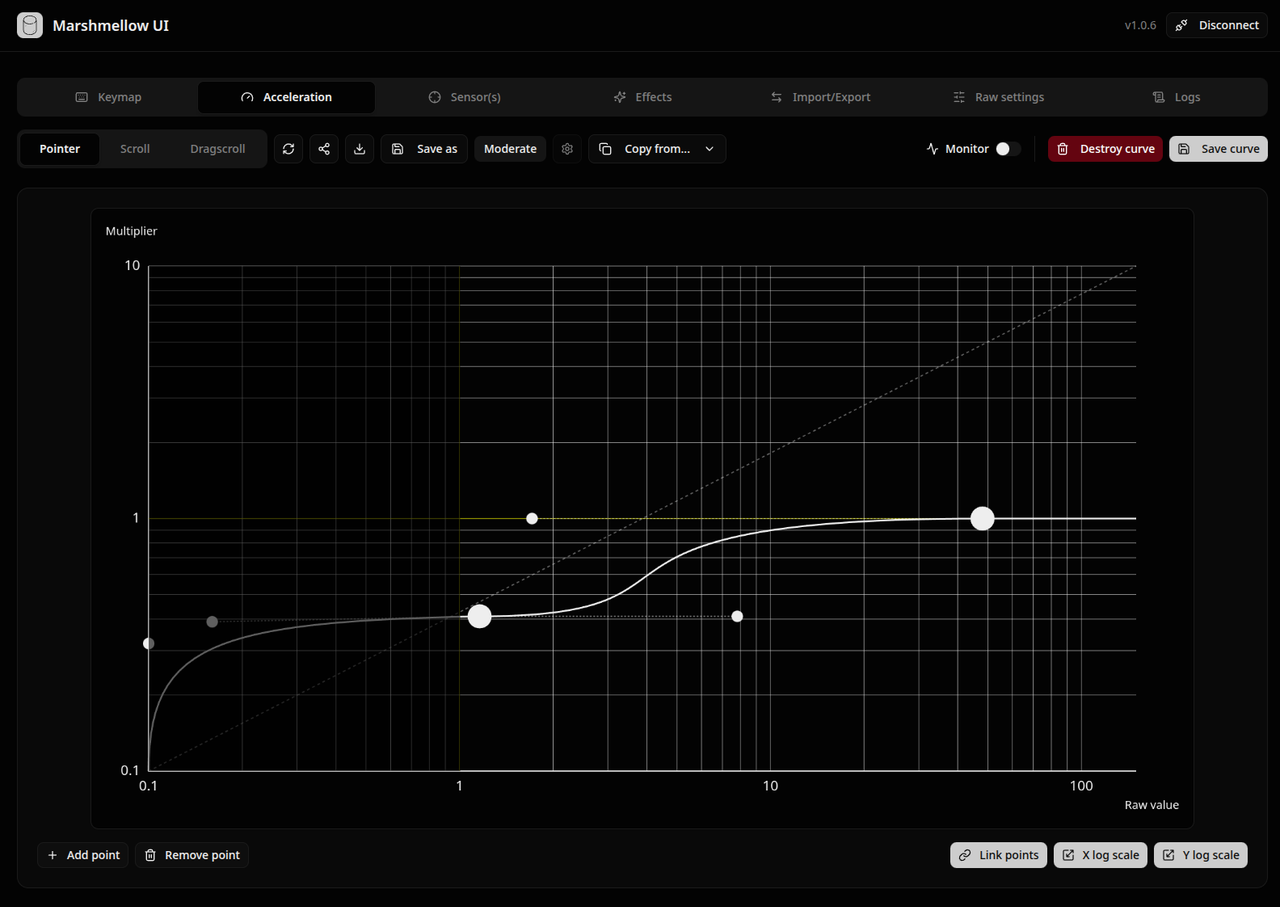The width and height of the screenshot is (1280, 907).
Task: Click the chevron arrow on Copy from
Action: [710, 149]
